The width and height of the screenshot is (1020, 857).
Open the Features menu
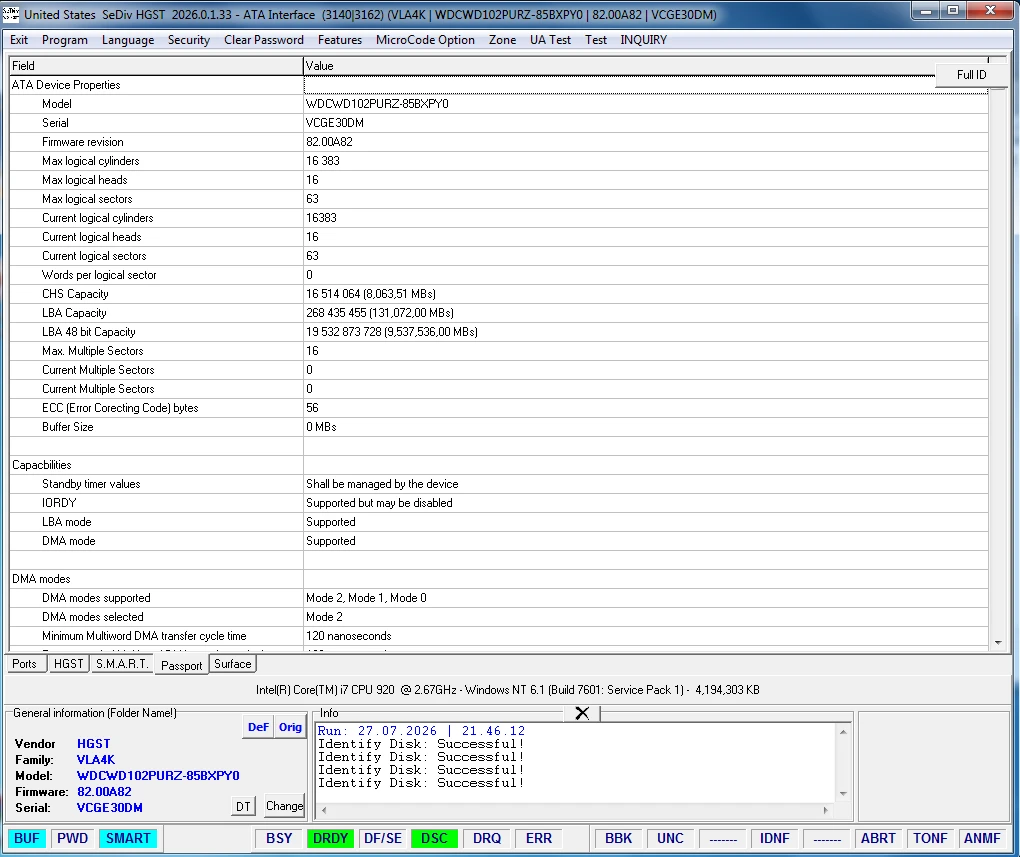[x=340, y=40]
